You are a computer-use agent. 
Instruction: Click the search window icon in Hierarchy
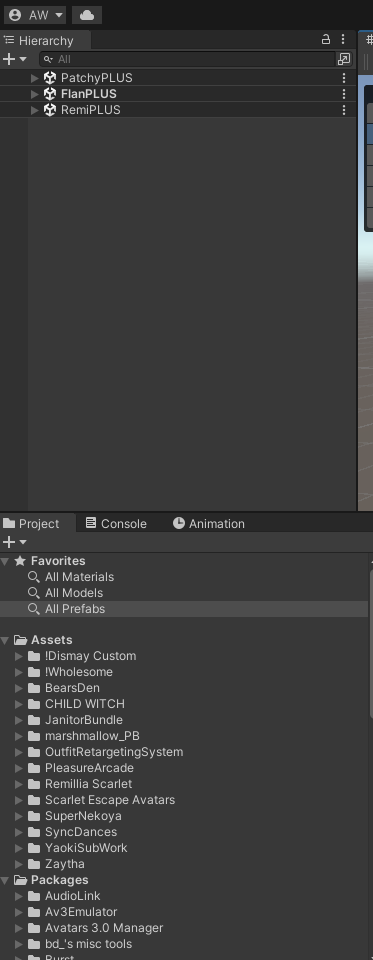[344, 59]
